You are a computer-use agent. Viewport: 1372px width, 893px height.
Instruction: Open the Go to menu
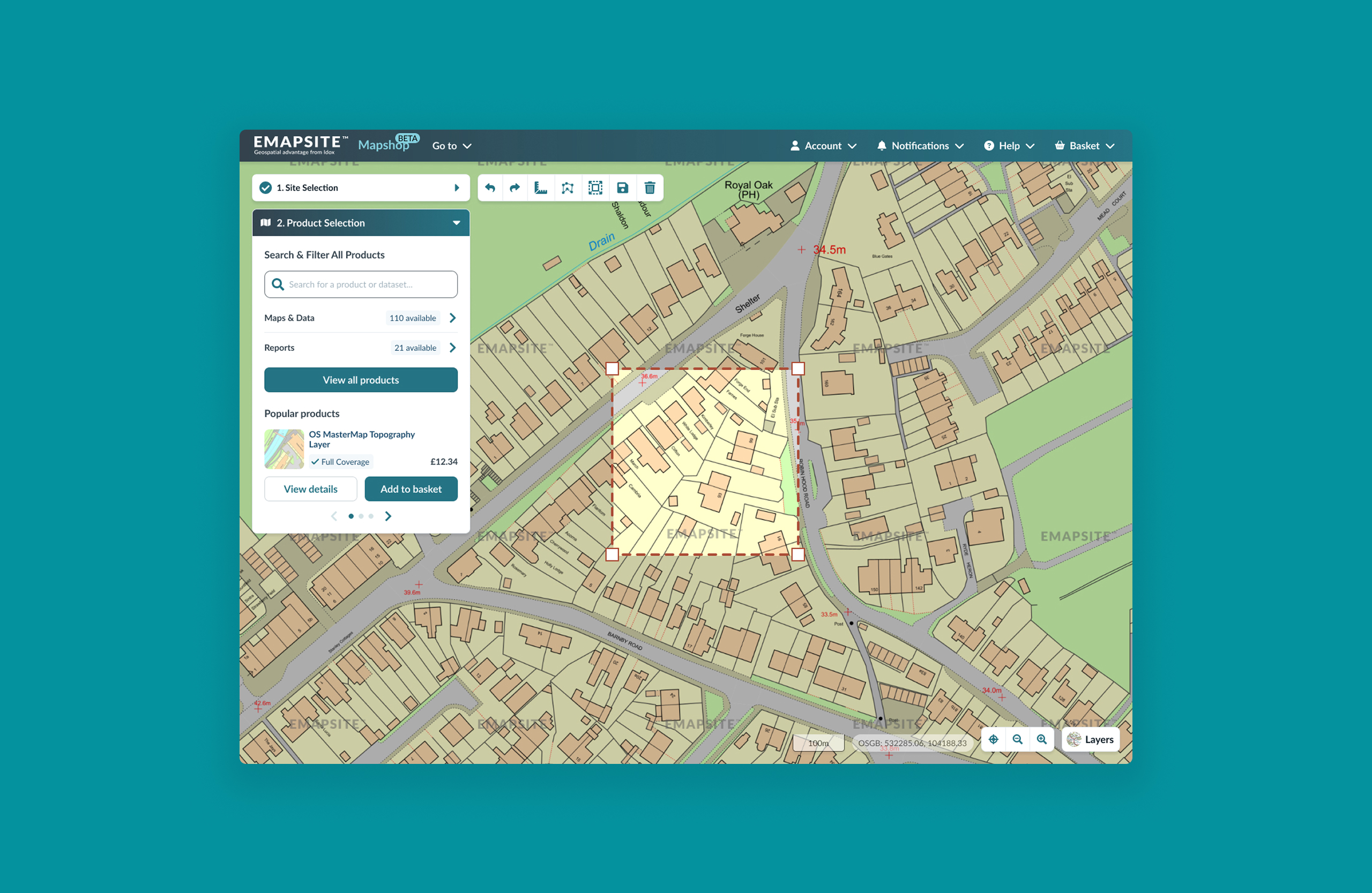coord(451,146)
